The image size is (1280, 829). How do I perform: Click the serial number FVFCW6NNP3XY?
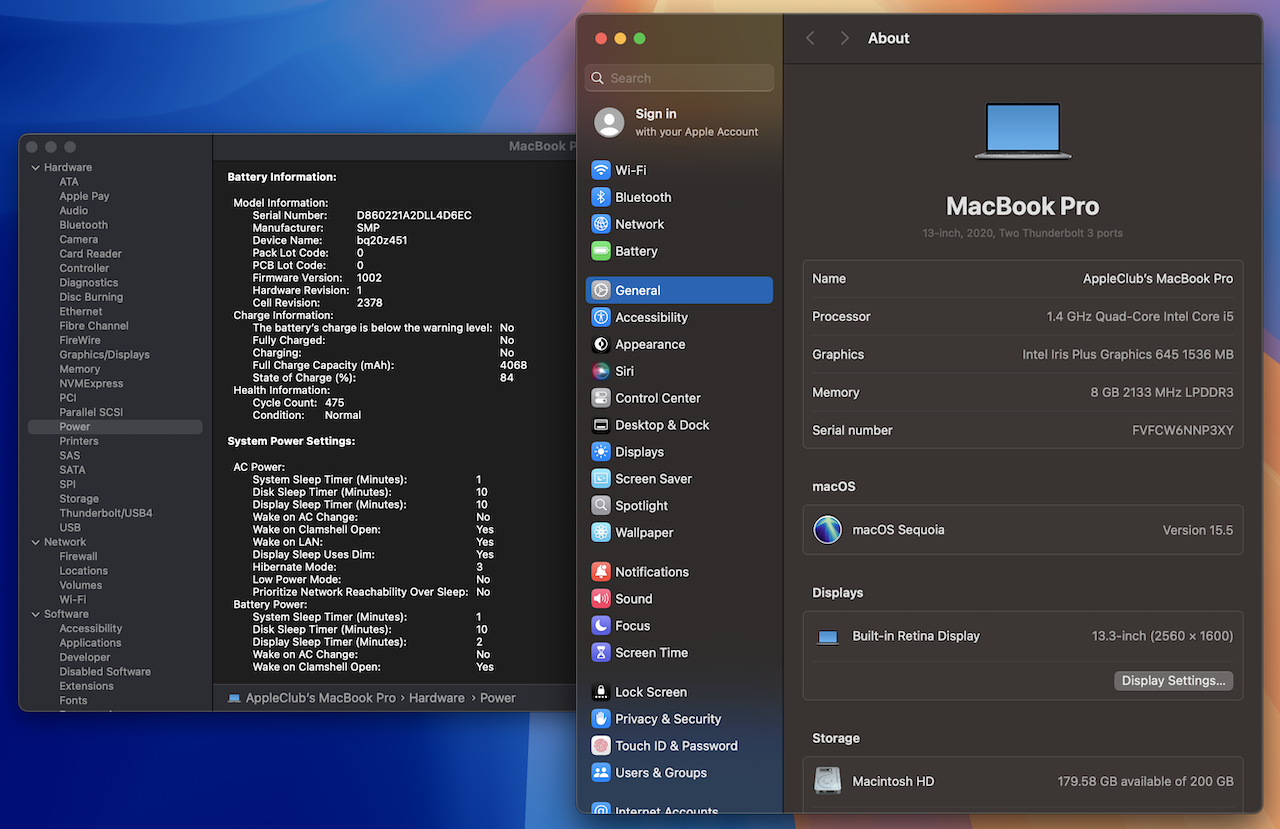[1183, 431]
